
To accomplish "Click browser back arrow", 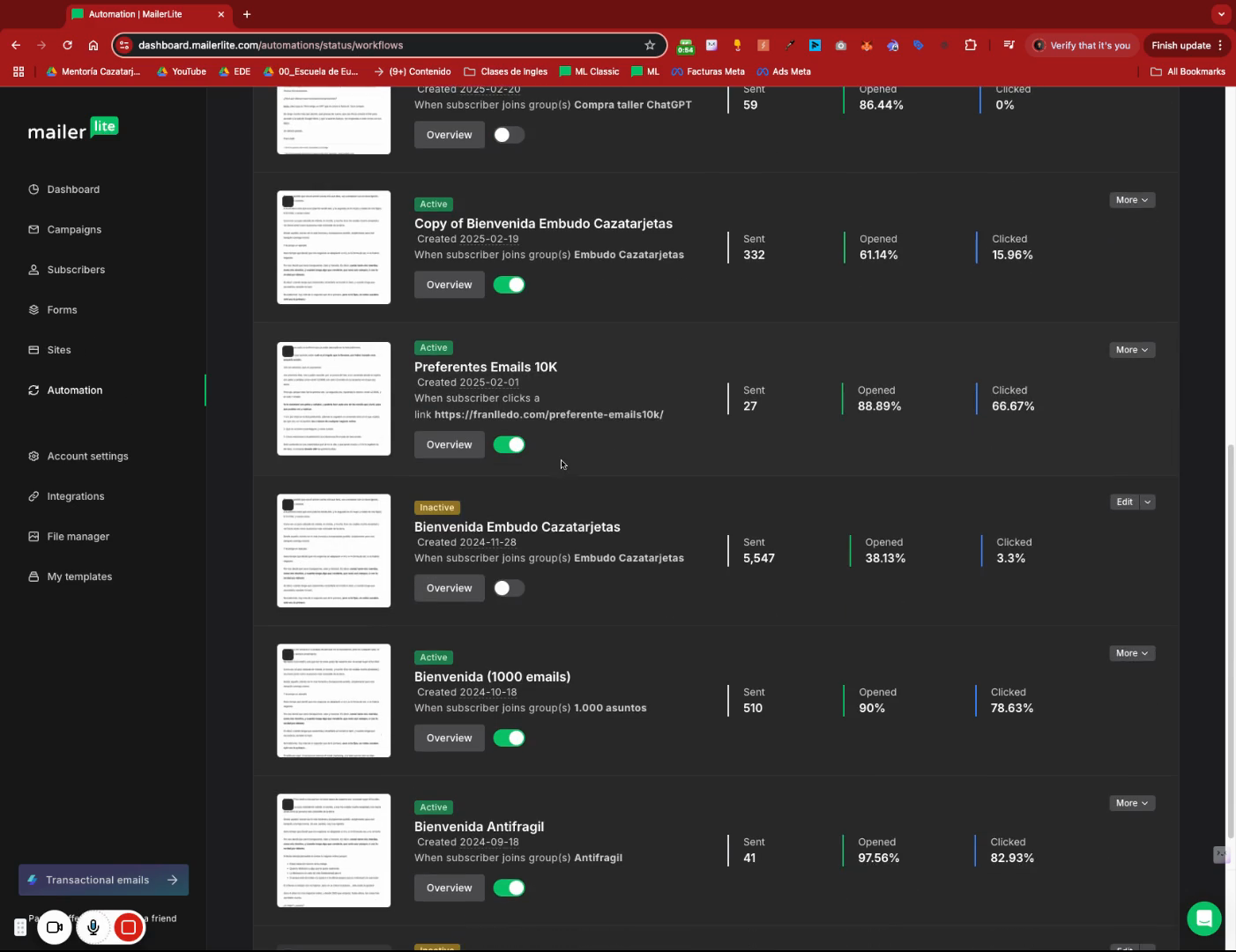I will 16,45.
